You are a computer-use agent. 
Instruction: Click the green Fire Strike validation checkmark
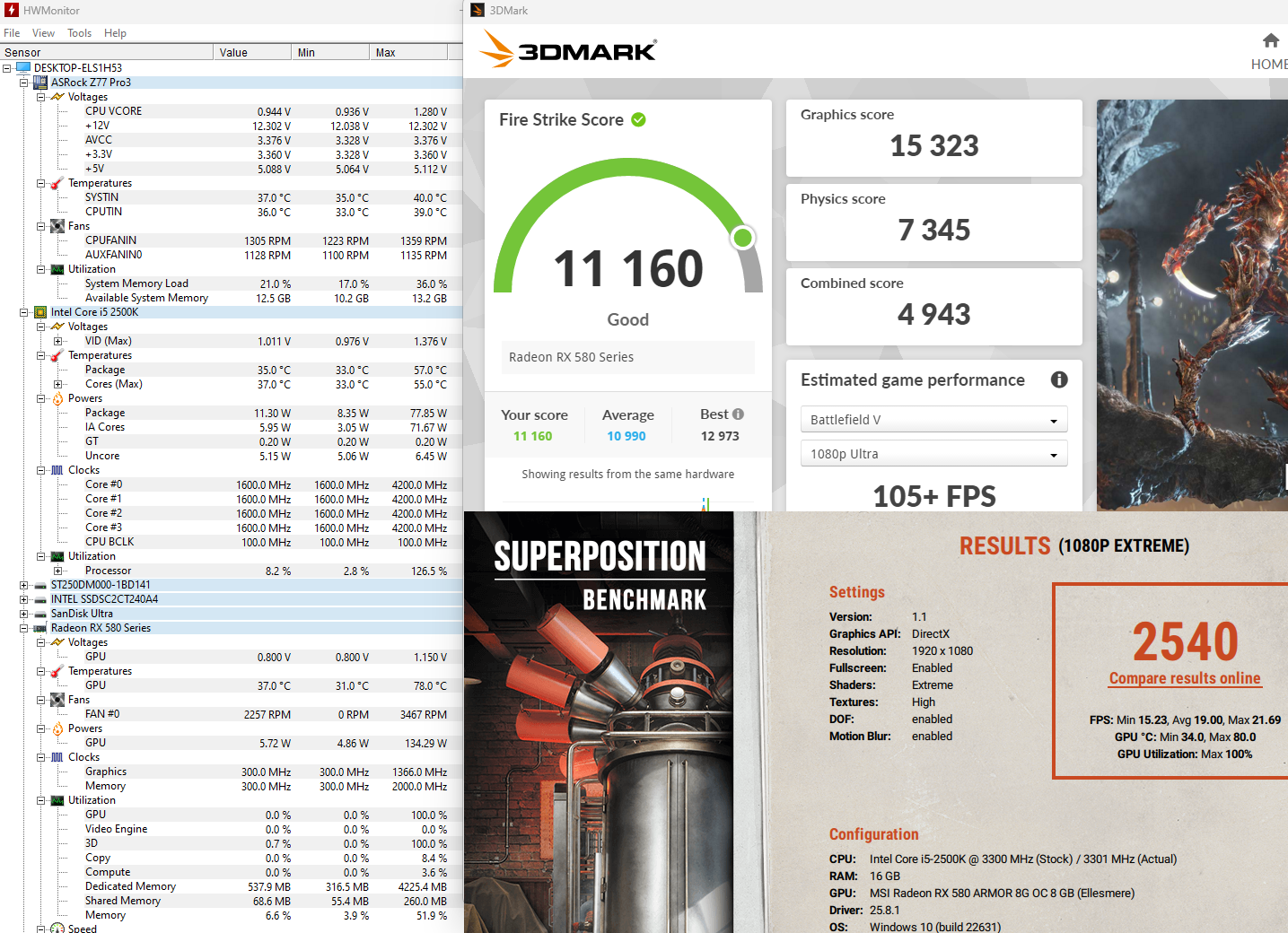pos(638,119)
